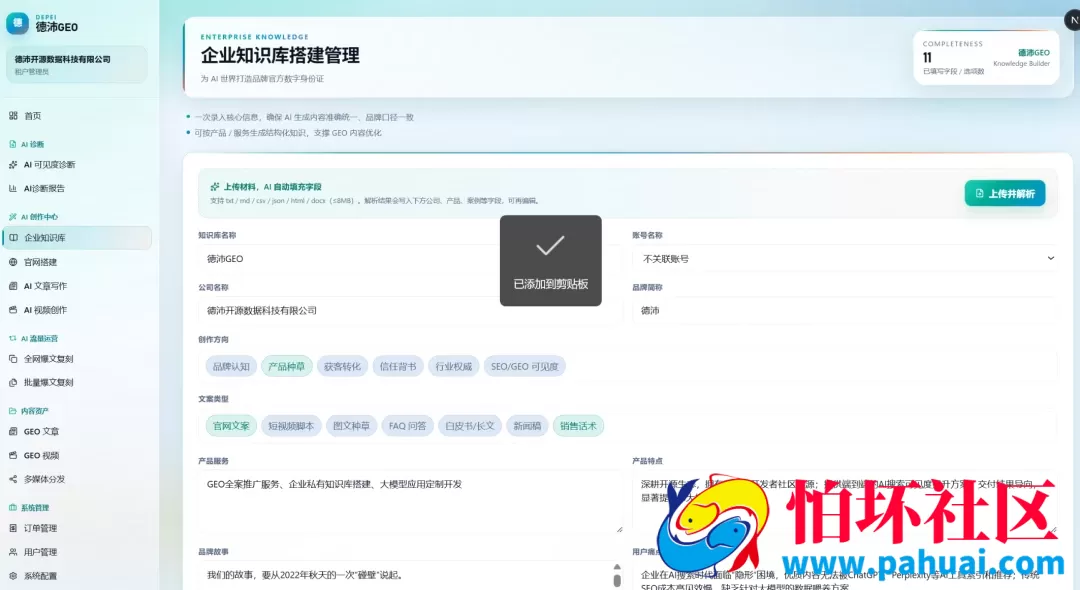Click the GEO 文章 icon
Viewport: 1080px width, 590px height.
(x=13, y=431)
